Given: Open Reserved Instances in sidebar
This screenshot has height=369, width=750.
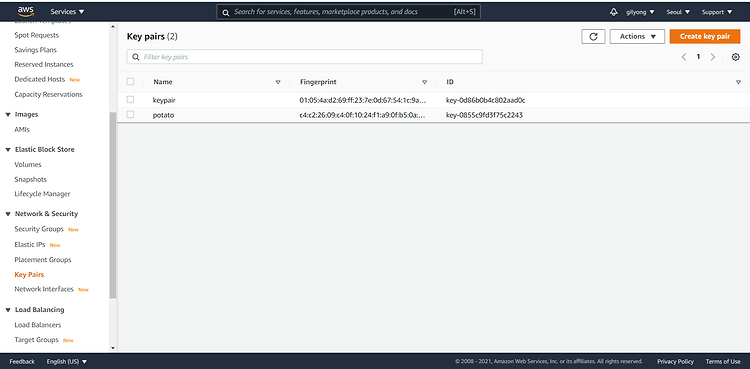Looking at the screenshot, I should [x=44, y=65].
